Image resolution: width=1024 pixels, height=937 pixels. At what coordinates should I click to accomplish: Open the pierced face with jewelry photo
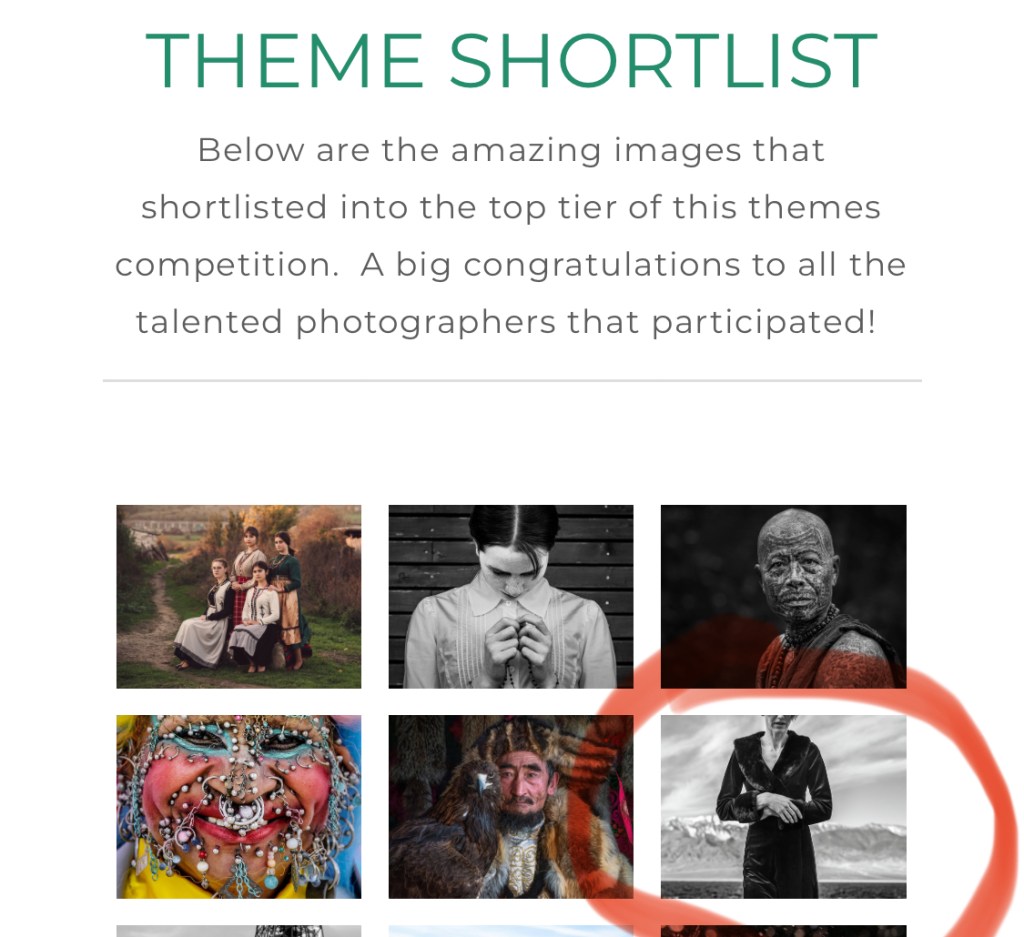pos(238,806)
